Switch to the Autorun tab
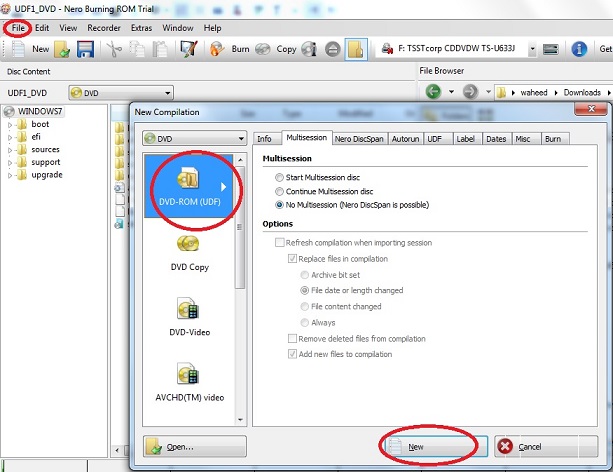This screenshot has width=613, height=472. click(405, 139)
